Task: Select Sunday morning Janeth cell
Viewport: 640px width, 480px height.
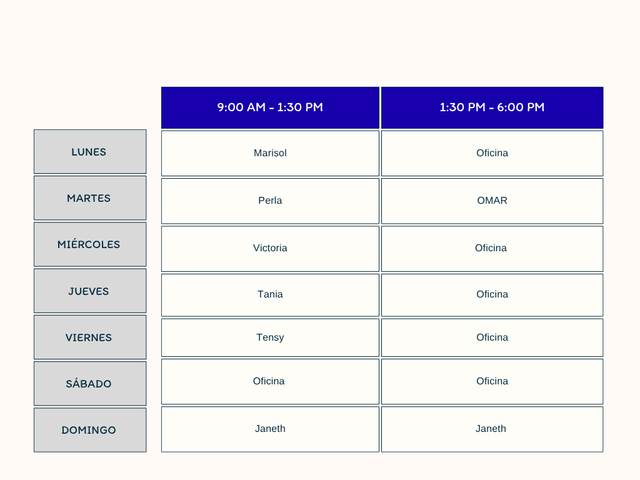Action: click(270, 429)
